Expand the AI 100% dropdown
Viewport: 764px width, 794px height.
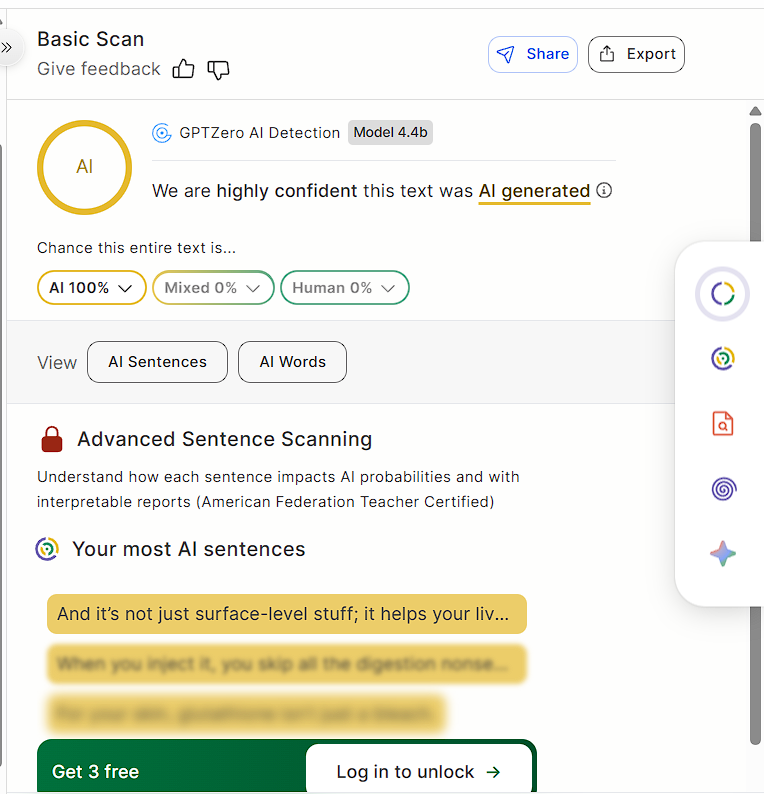(92, 288)
